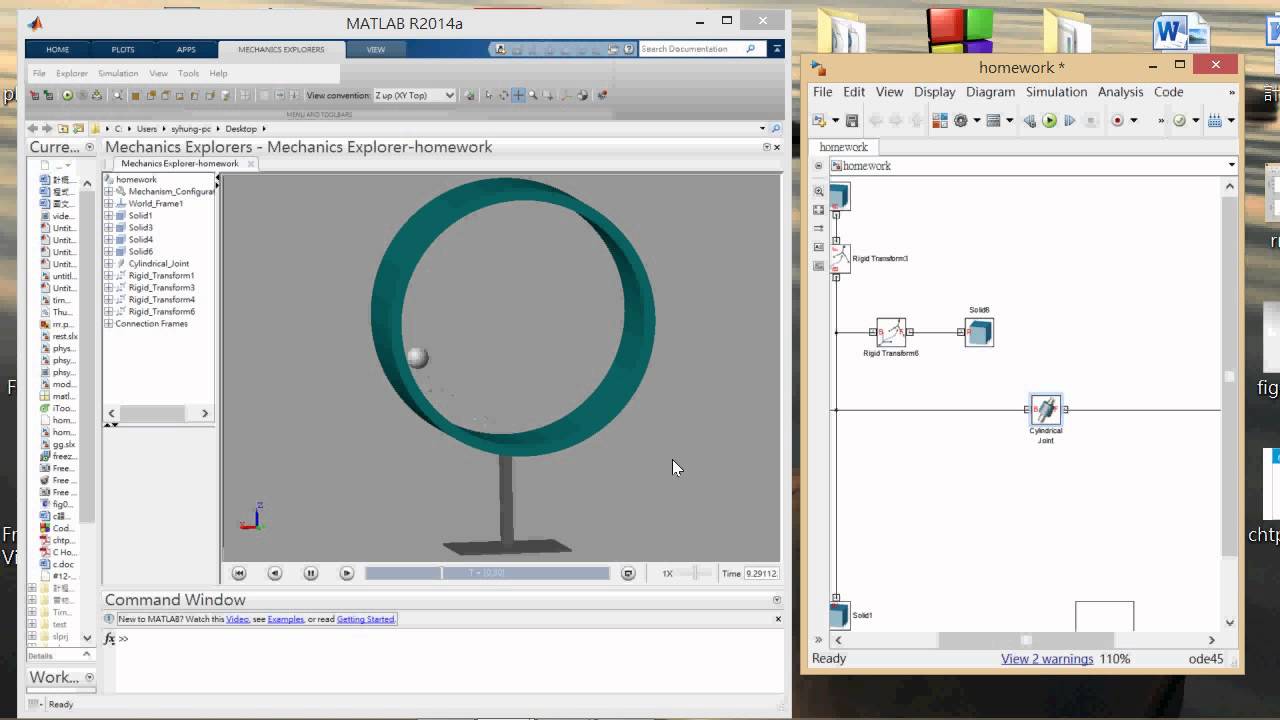This screenshot has height=720, width=1280.
Task: Play the mechanics animation
Action: [x=347, y=573]
